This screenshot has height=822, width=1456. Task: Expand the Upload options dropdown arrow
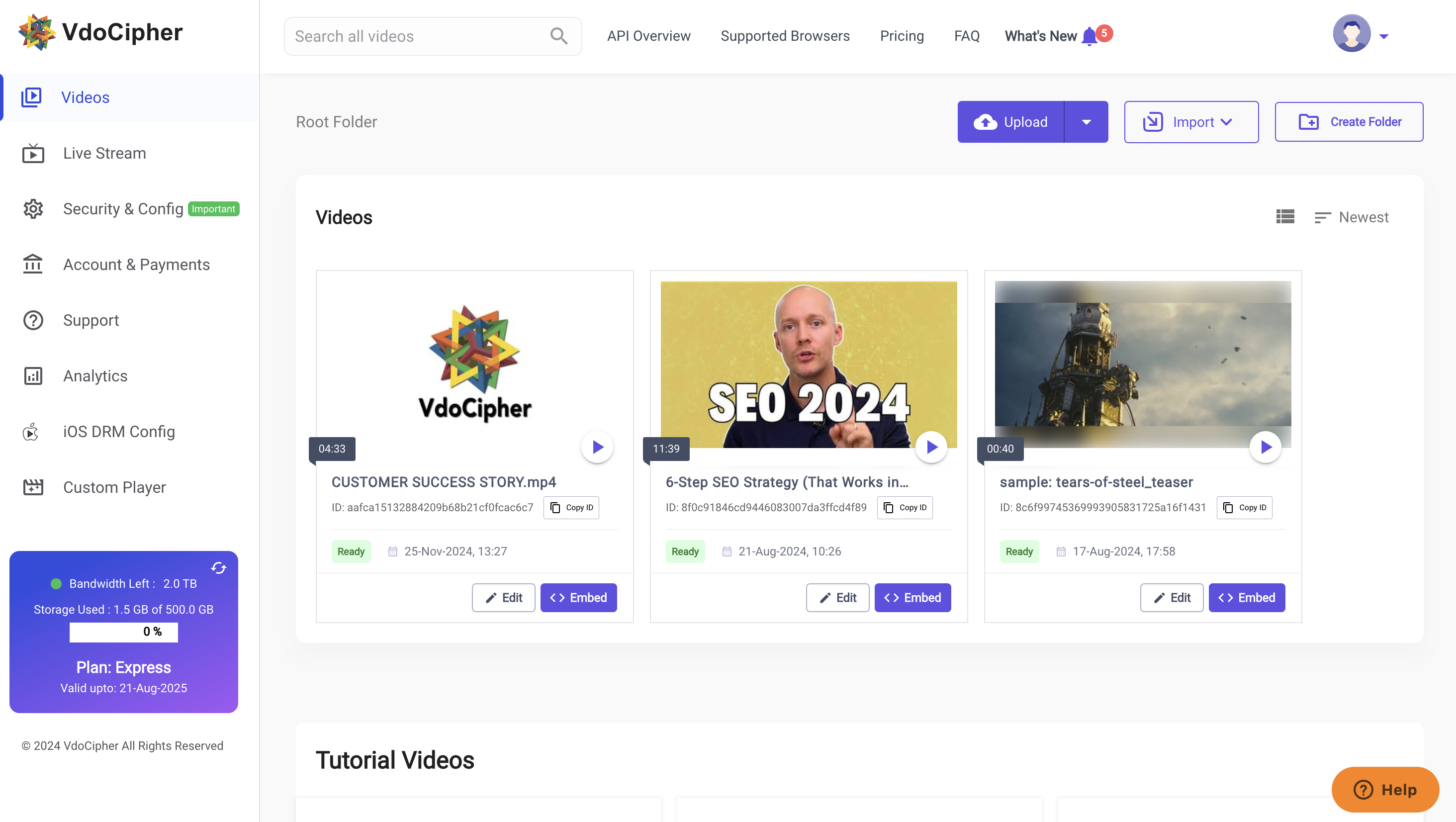tap(1087, 121)
